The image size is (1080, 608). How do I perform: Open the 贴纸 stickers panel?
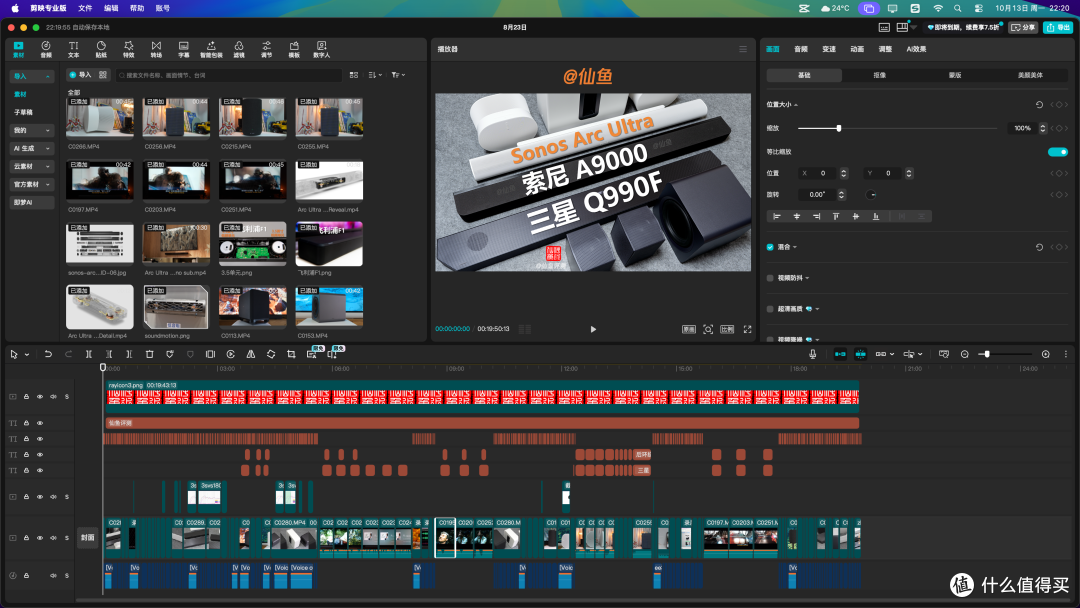click(101, 49)
